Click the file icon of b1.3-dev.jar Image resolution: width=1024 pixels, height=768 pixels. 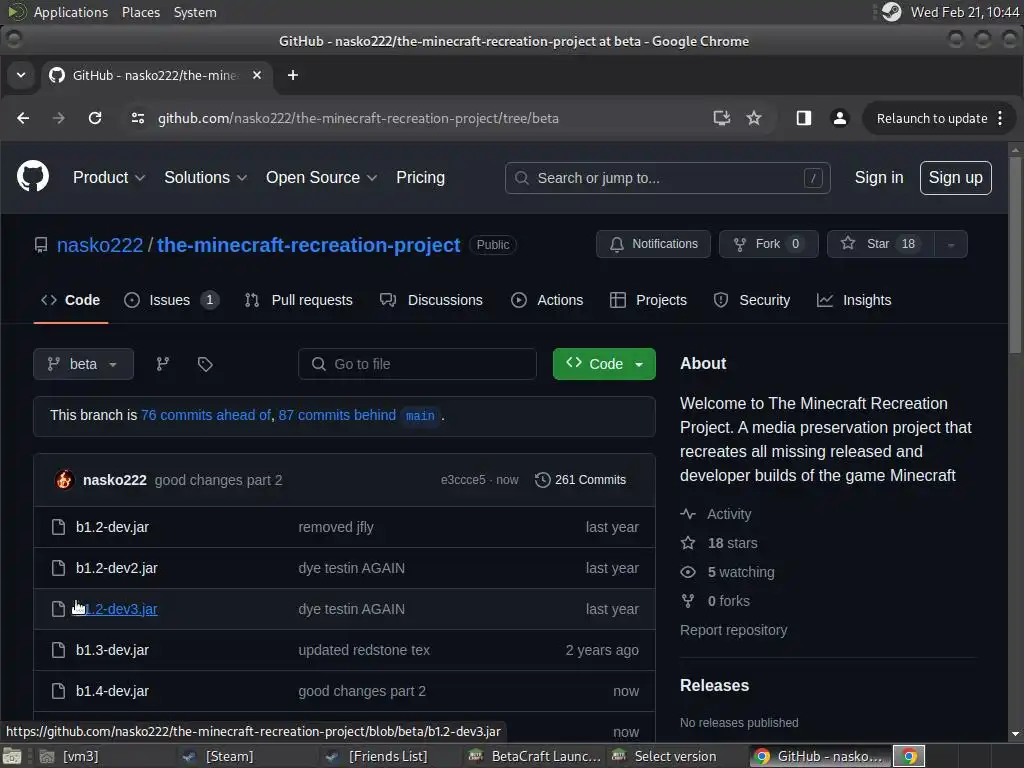coord(58,650)
